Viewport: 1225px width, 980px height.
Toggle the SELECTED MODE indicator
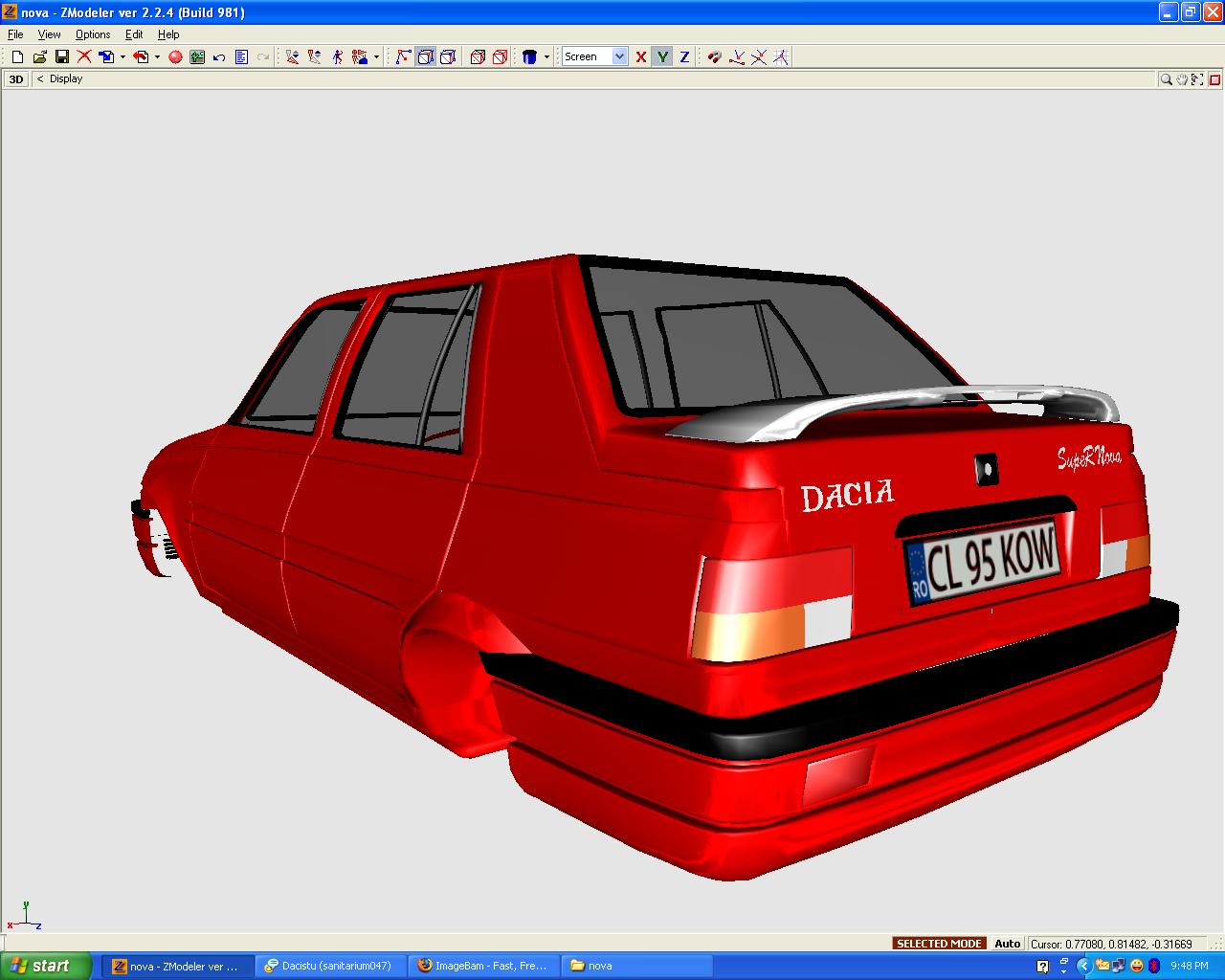click(x=939, y=944)
